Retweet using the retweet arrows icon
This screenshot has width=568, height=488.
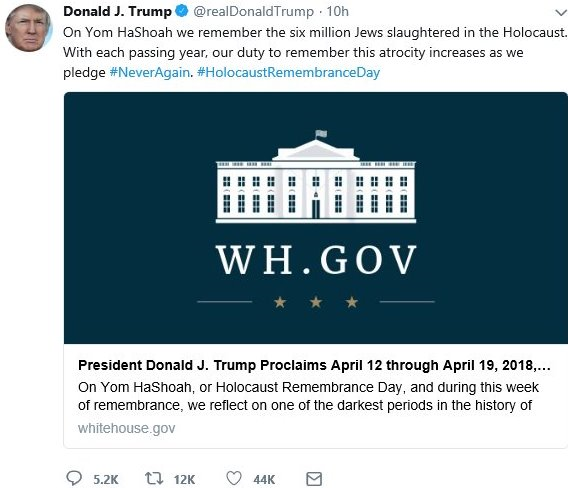pyautogui.click(x=154, y=478)
